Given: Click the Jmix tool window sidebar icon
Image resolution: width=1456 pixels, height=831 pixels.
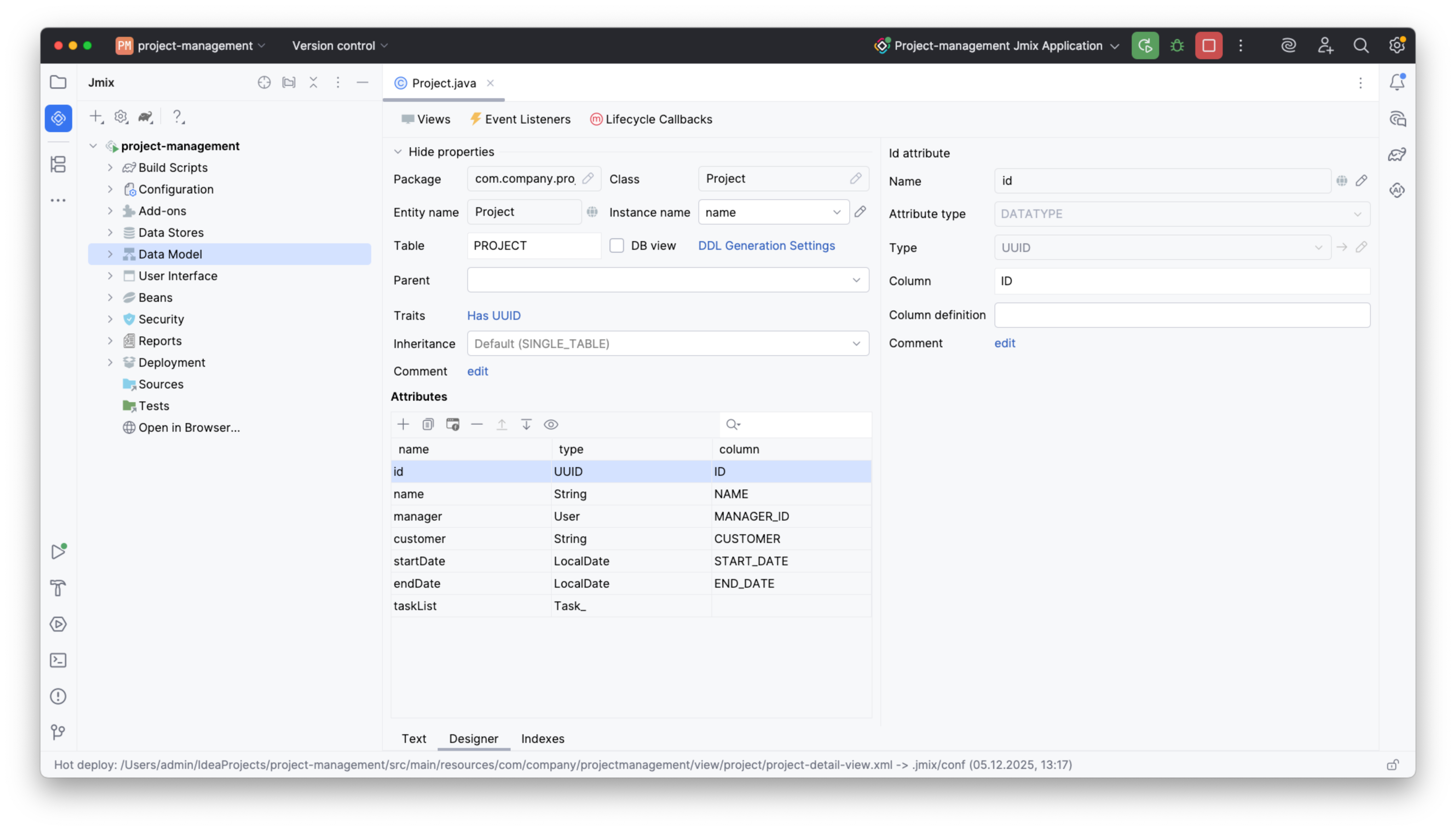Looking at the screenshot, I should pyautogui.click(x=58, y=118).
